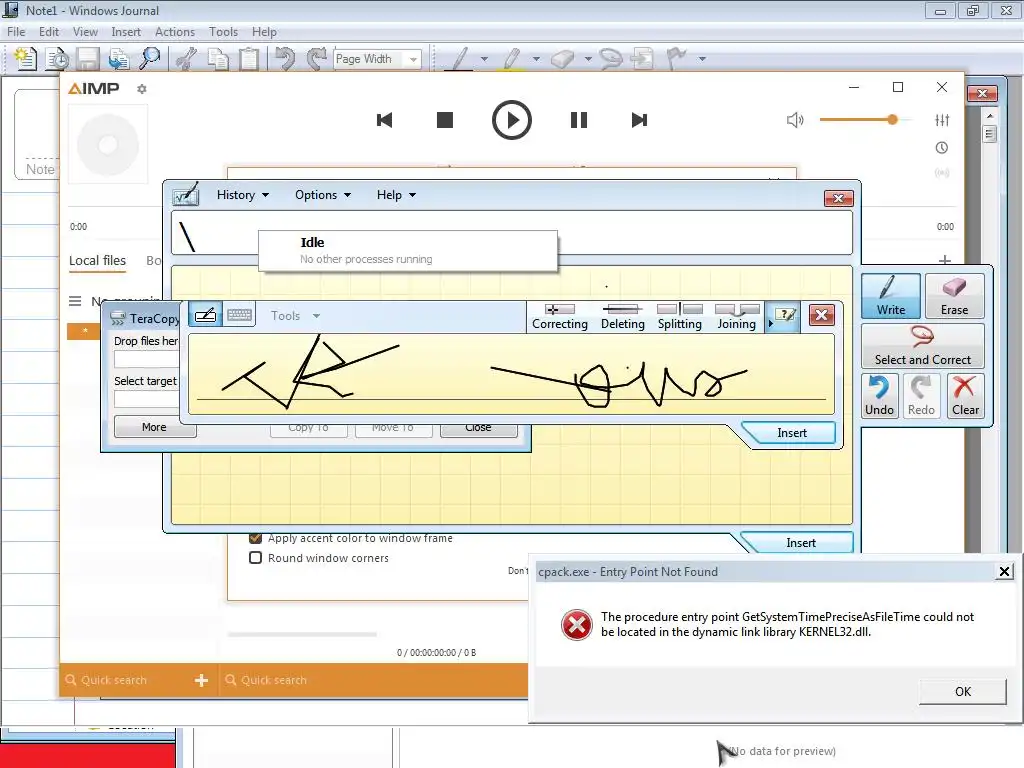
Task: Open AIMP settings gear next to logo
Action: [x=142, y=89]
